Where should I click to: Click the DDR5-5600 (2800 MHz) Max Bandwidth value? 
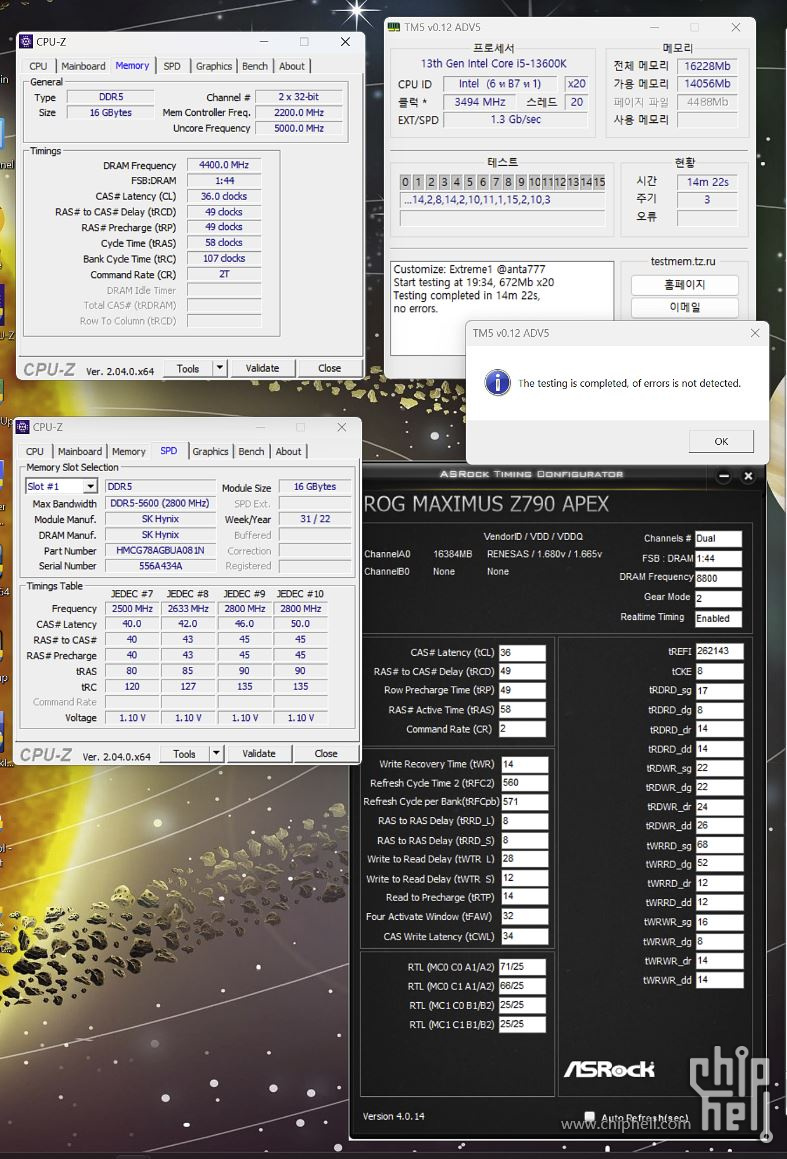[x=160, y=503]
